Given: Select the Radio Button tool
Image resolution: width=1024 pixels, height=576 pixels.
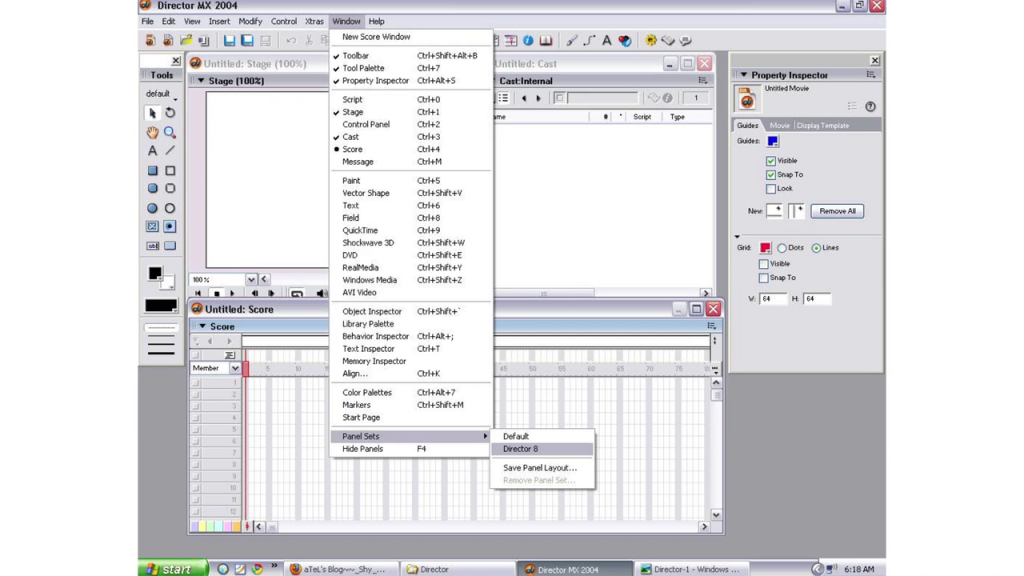Looking at the screenshot, I should click(170, 227).
